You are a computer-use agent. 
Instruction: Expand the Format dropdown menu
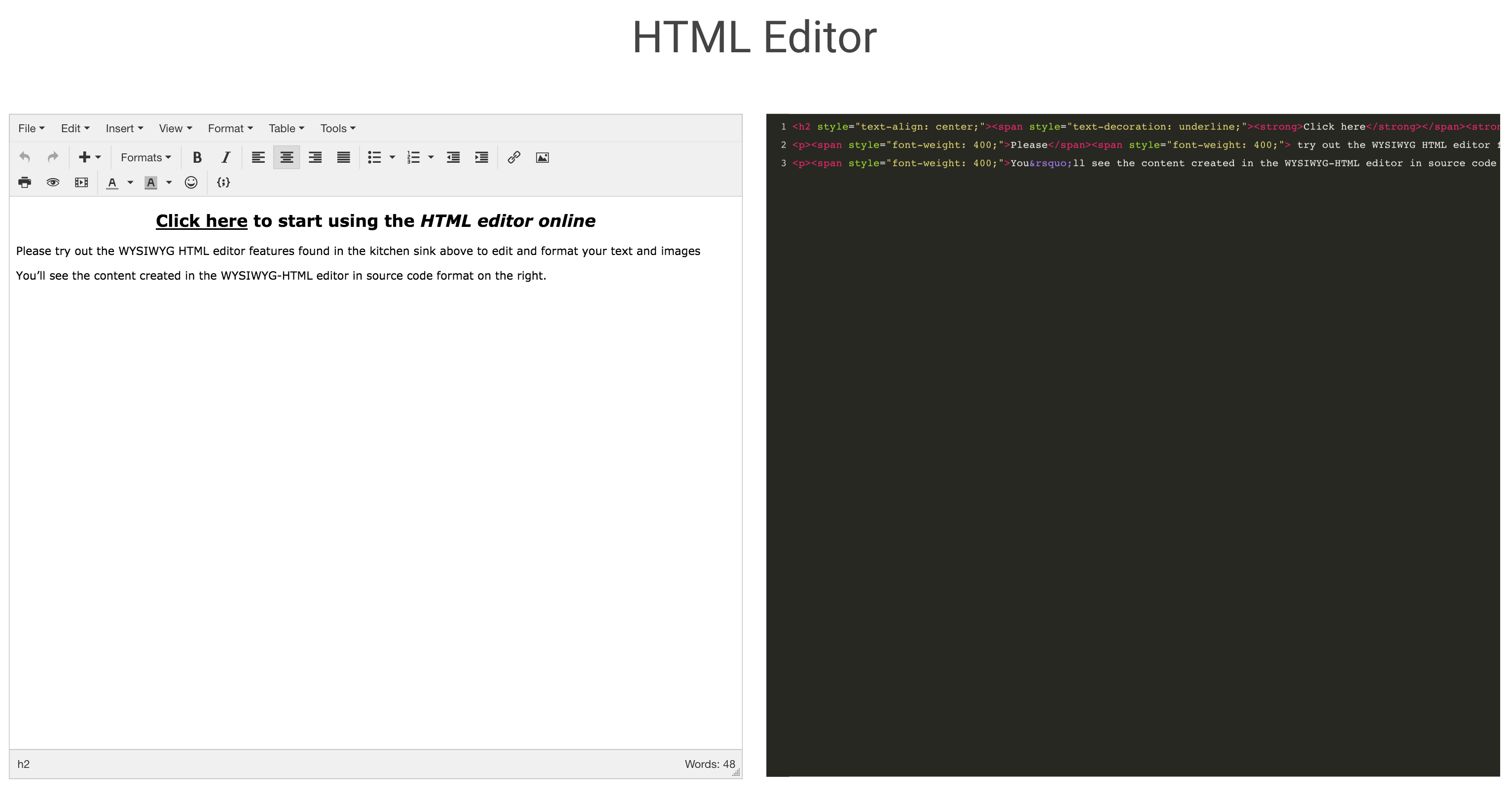pyautogui.click(x=227, y=128)
